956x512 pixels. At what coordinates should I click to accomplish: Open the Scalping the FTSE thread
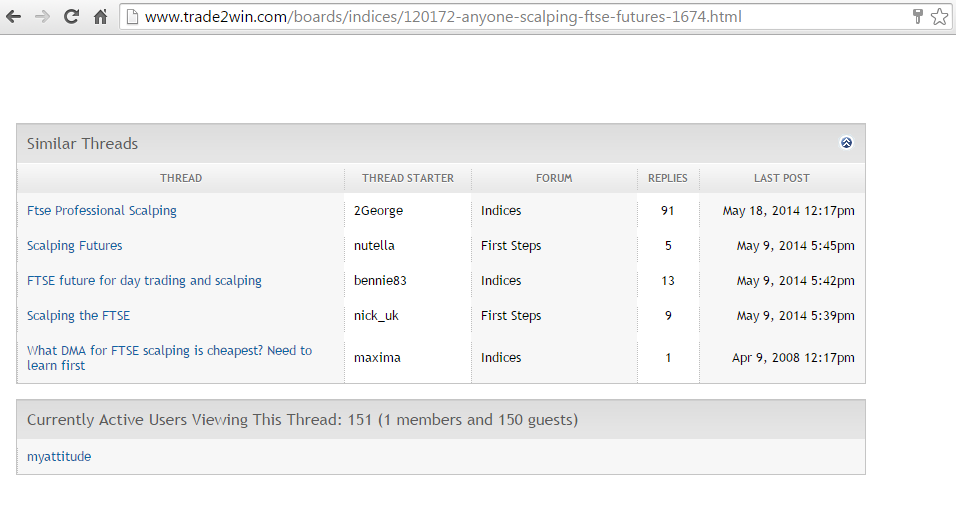point(78,316)
